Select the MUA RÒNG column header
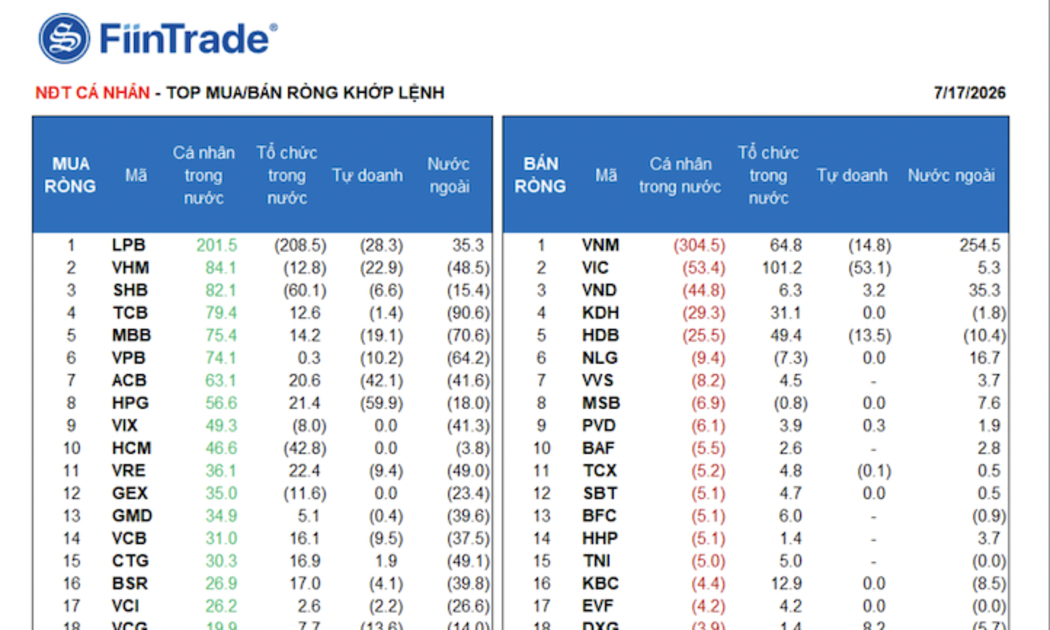 tap(70, 175)
